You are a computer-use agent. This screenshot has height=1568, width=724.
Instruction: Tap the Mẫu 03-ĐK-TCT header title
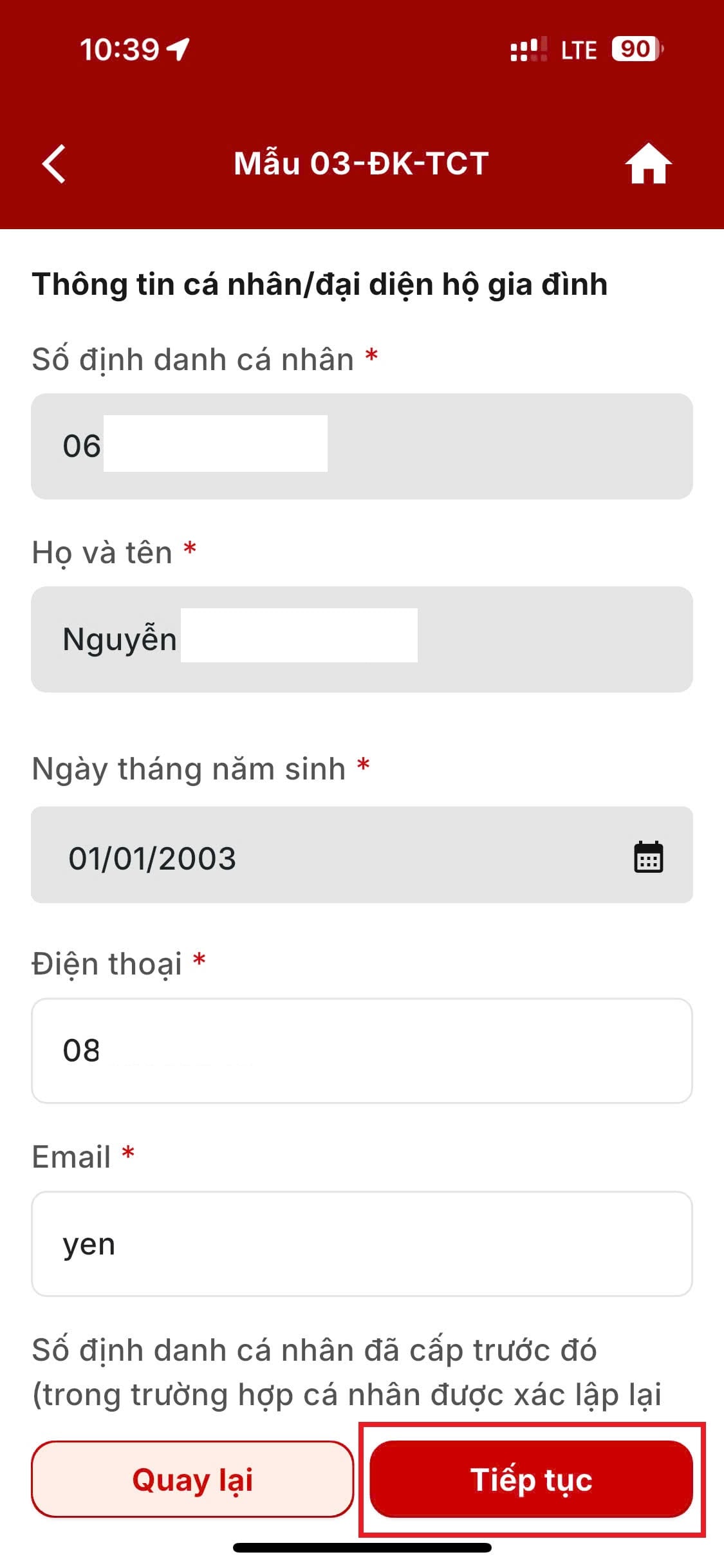pos(362,163)
